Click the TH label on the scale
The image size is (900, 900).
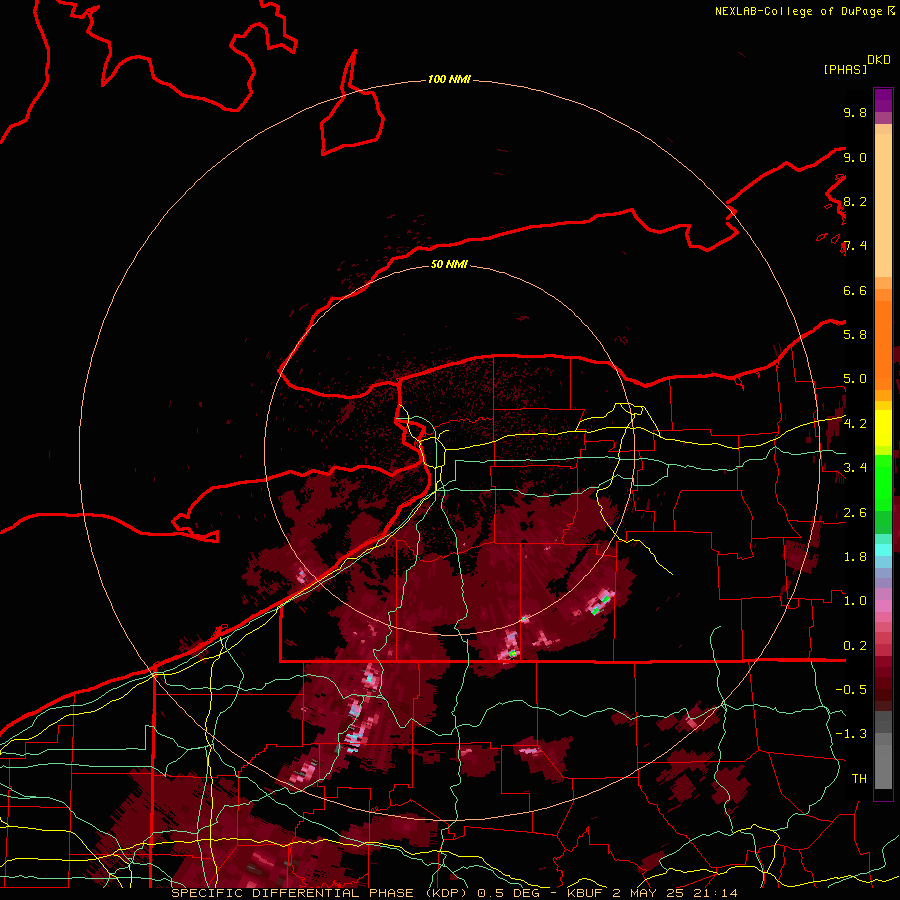(859, 779)
